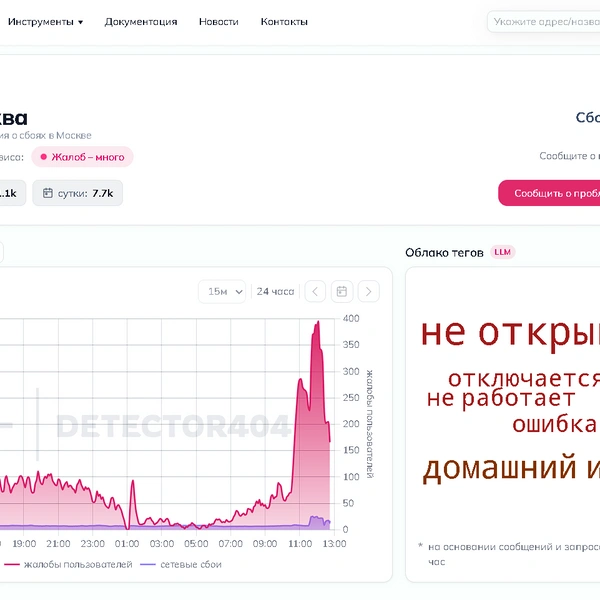The image size is (600, 600).
Task: Open the chart date picker calendar
Action: coord(342,292)
